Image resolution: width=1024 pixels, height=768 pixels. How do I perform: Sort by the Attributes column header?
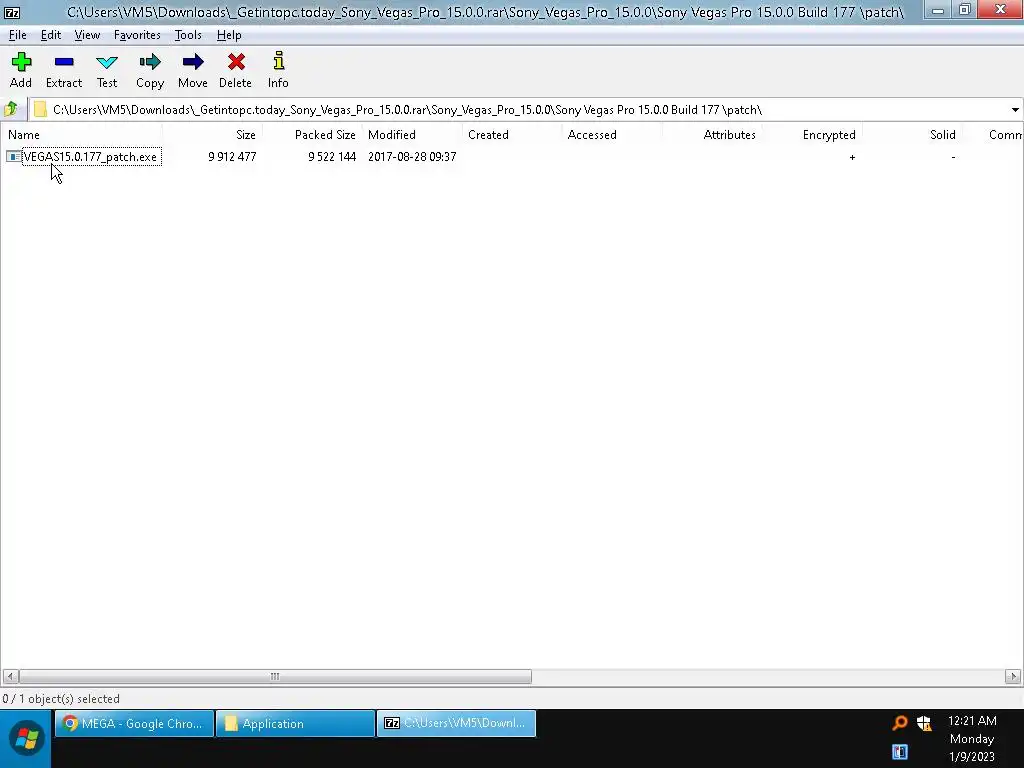click(x=712, y=135)
